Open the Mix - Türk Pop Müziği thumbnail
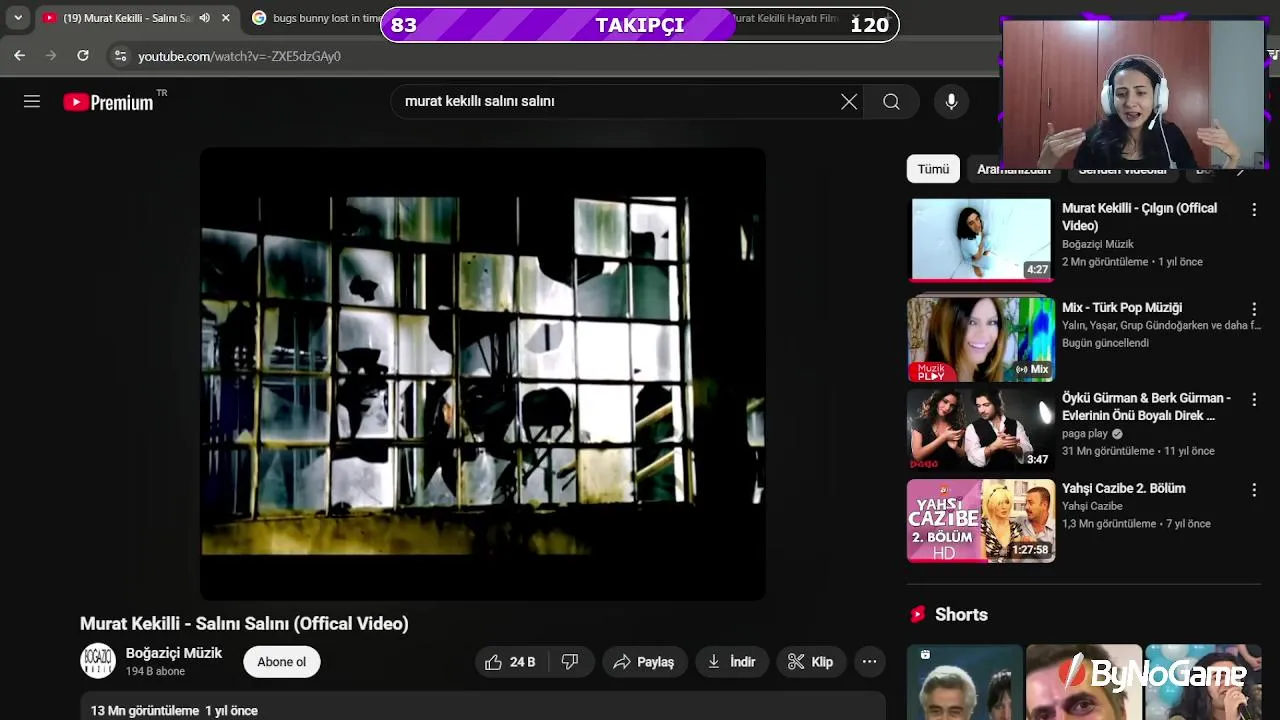The width and height of the screenshot is (1280, 720). tap(981, 340)
